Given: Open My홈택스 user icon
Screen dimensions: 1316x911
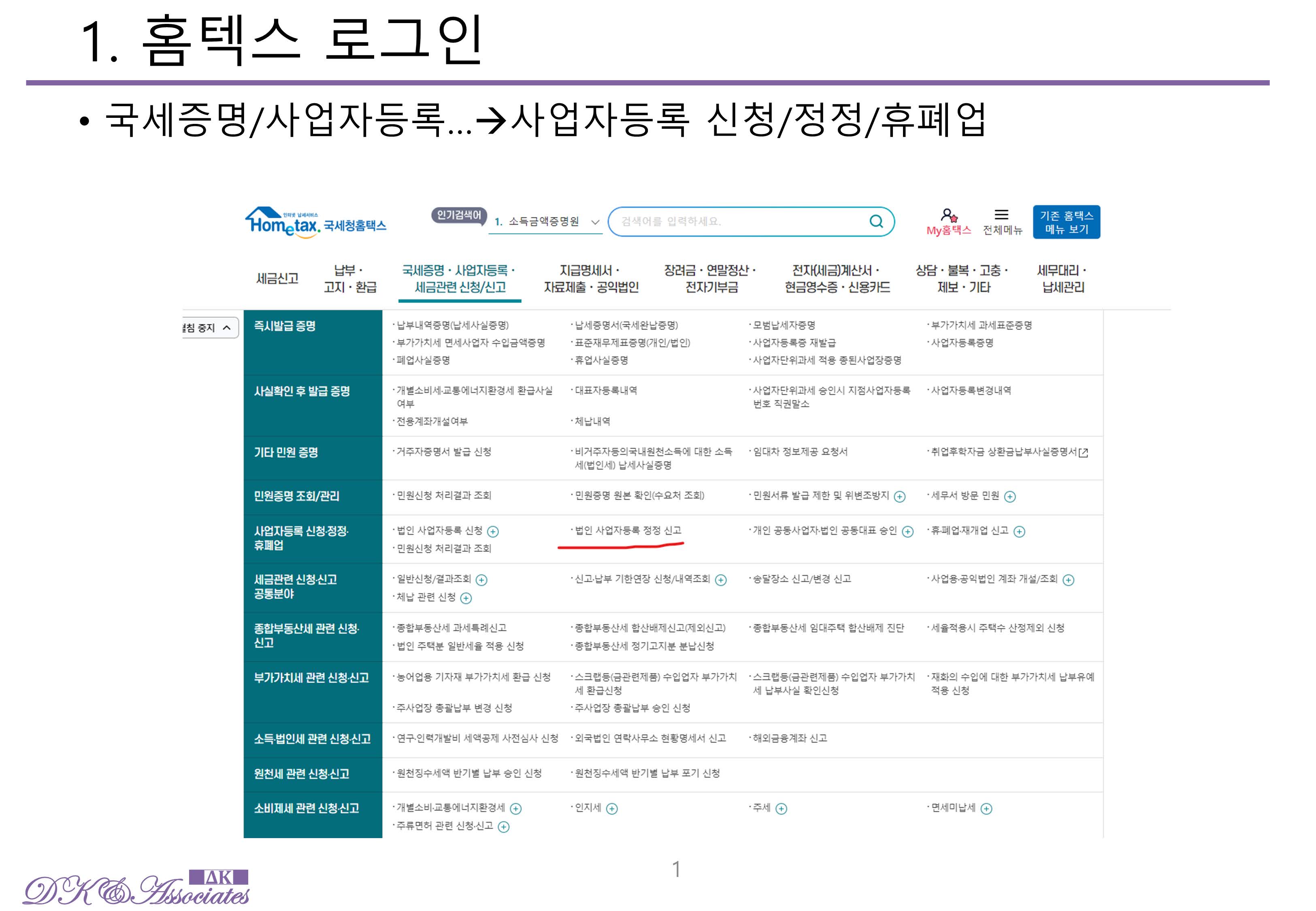Looking at the screenshot, I should pyautogui.click(x=948, y=215).
